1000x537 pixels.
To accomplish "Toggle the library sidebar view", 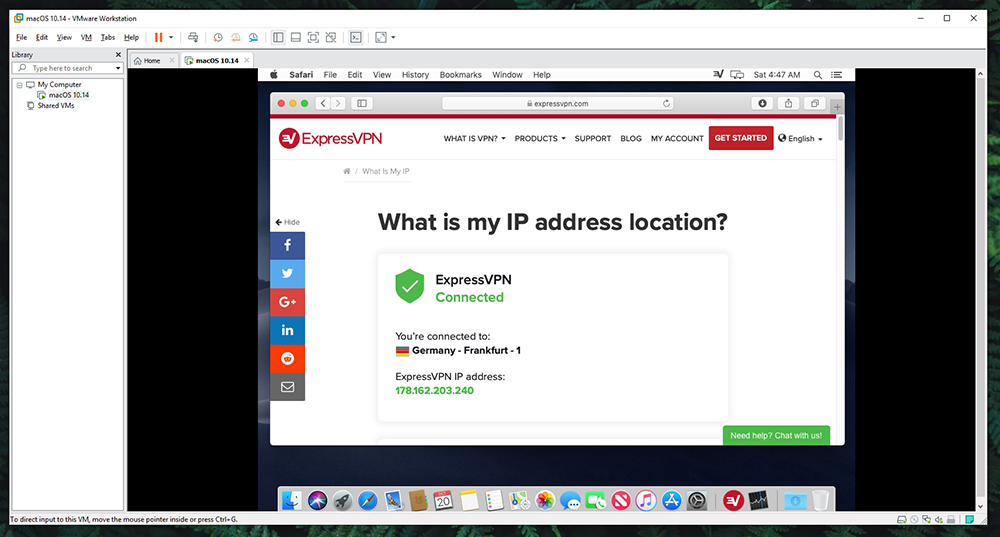I will [278, 38].
